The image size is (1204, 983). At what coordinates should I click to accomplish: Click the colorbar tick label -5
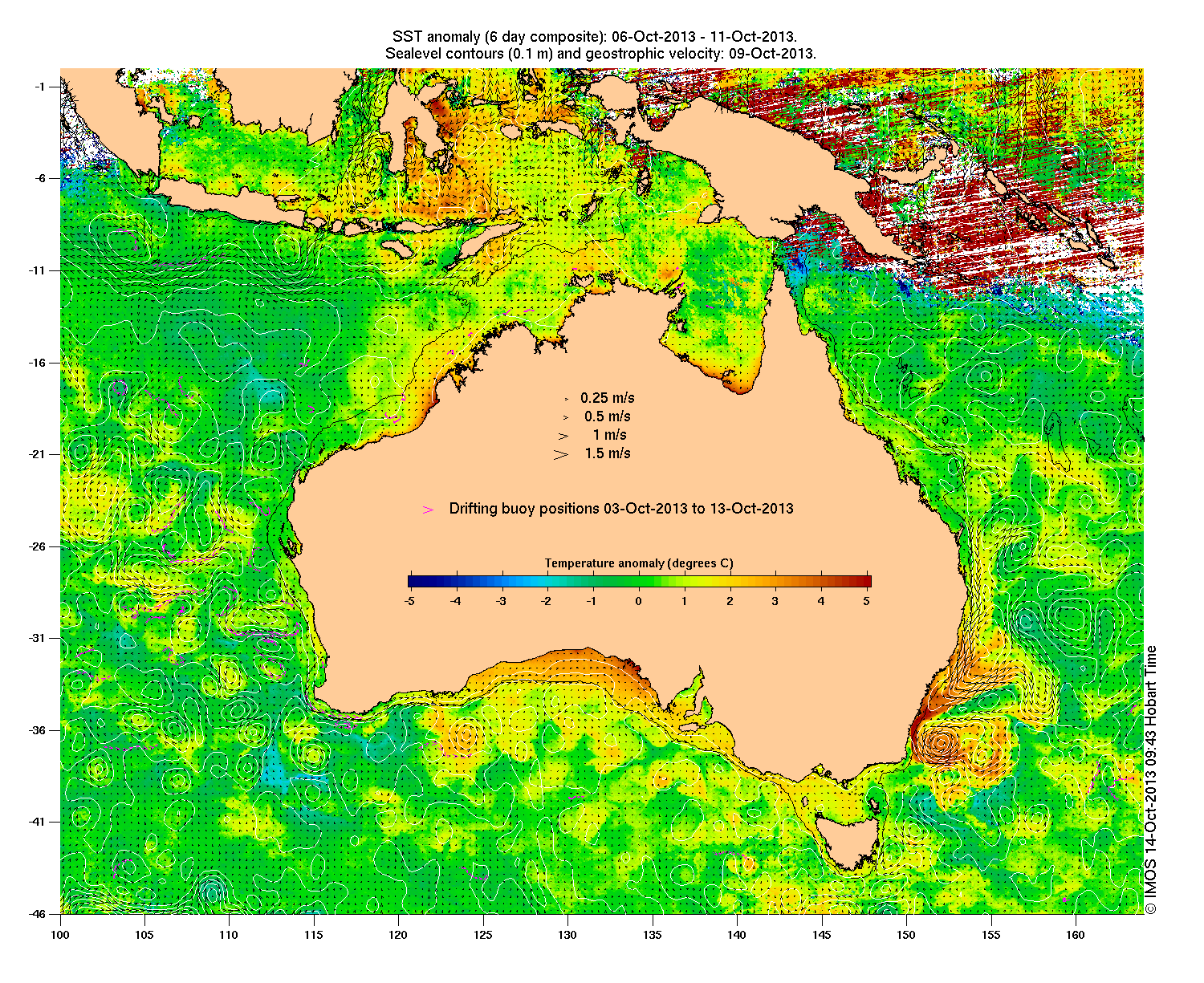point(409,600)
